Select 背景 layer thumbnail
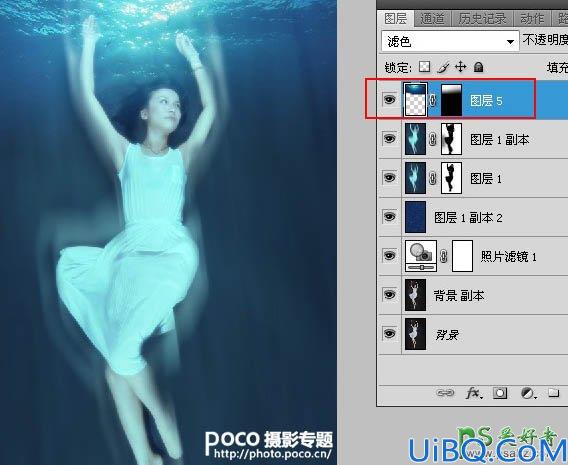This screenshot has width=568, height=465. coord(415,334)
